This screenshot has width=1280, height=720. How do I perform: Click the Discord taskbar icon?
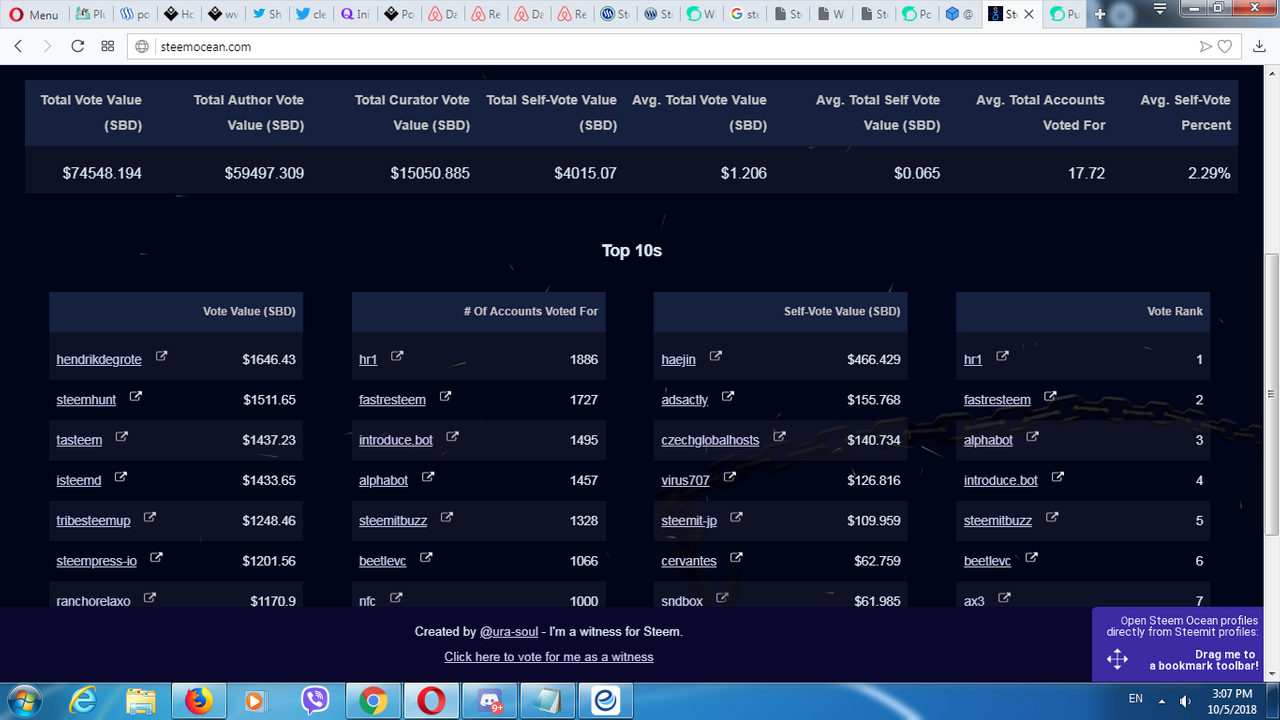489,700
